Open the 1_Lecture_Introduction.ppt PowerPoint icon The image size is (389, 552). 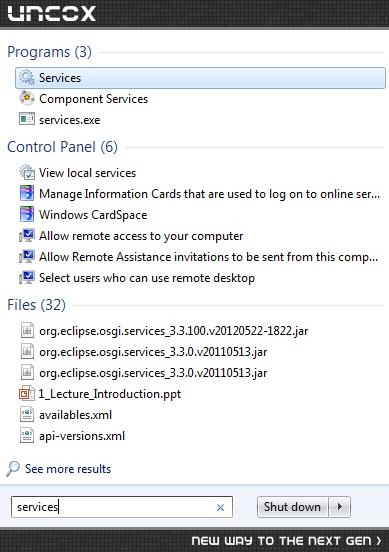[27, 394]
